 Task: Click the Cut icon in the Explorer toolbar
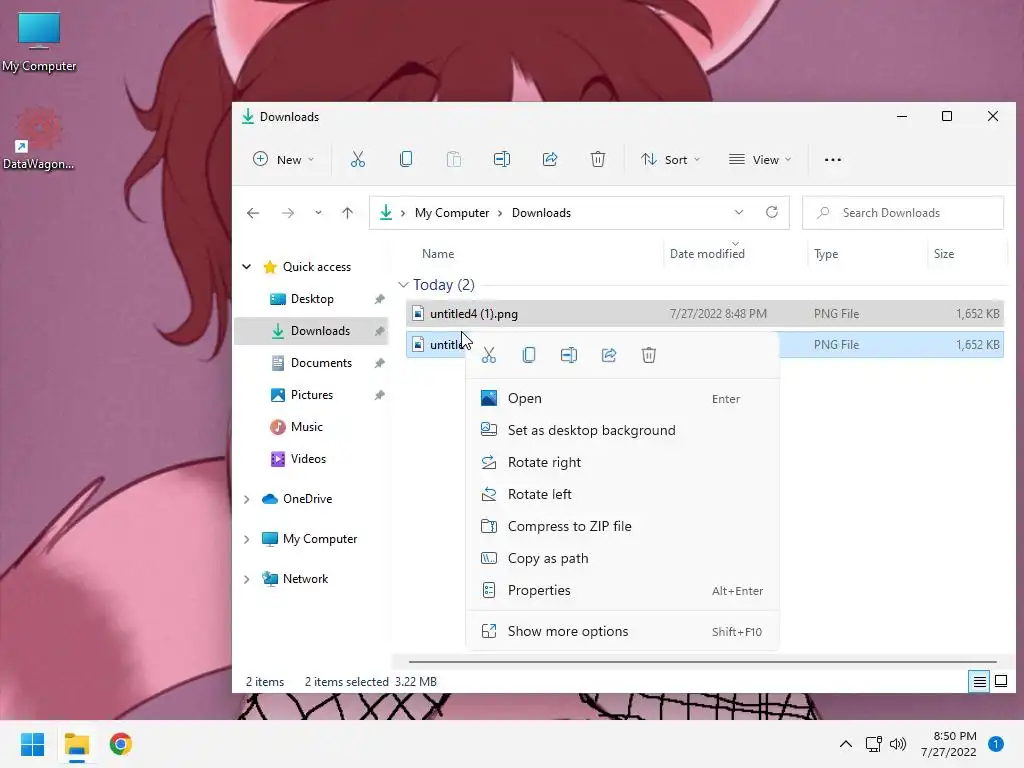(x=357, y=159)
